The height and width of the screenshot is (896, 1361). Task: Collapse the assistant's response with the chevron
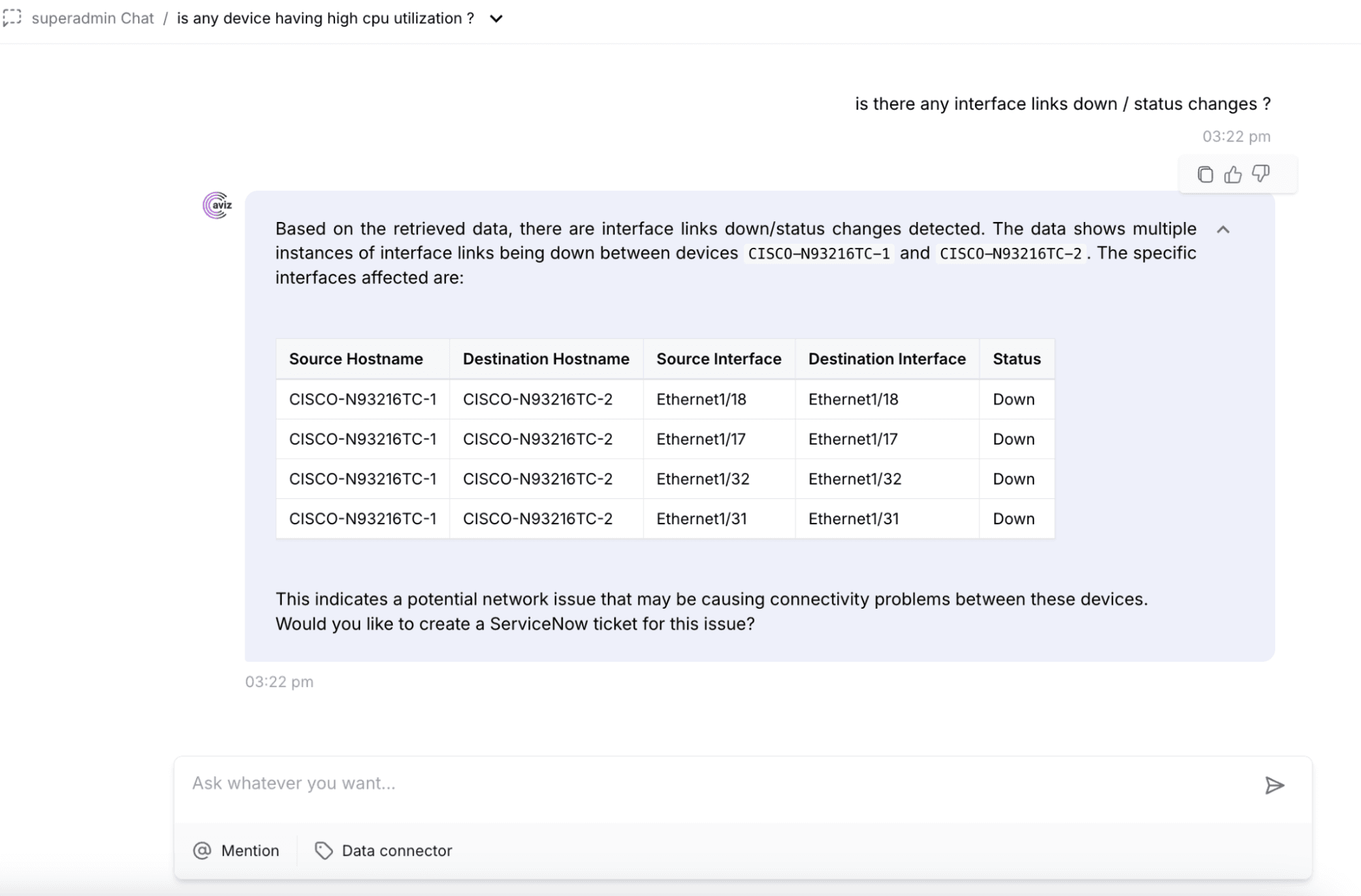click(1223, 230)
